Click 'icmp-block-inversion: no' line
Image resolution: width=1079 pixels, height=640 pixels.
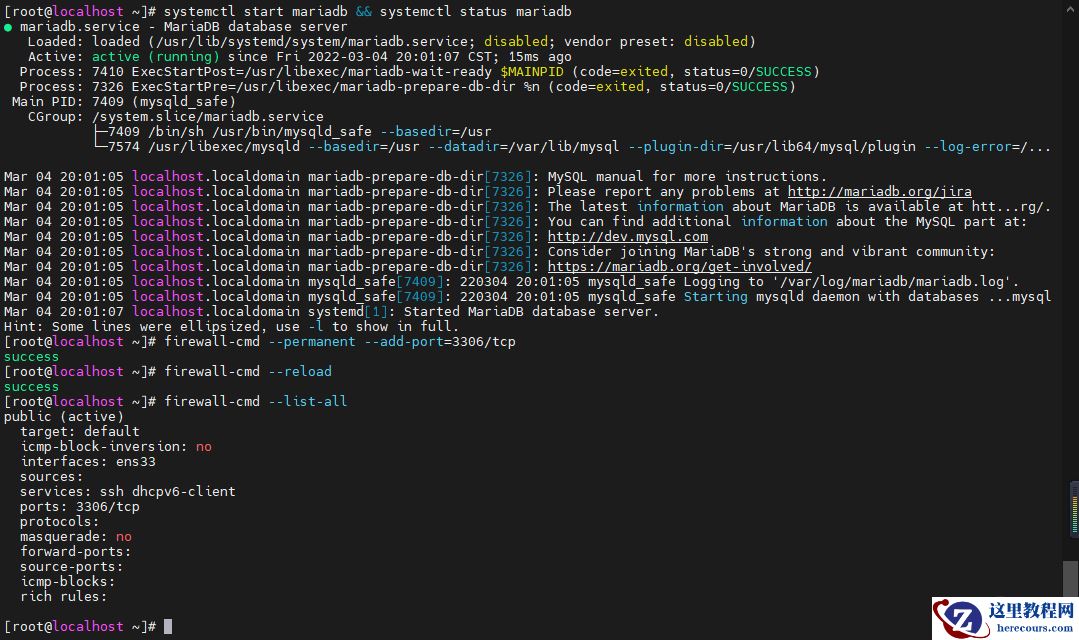point(116,447)
